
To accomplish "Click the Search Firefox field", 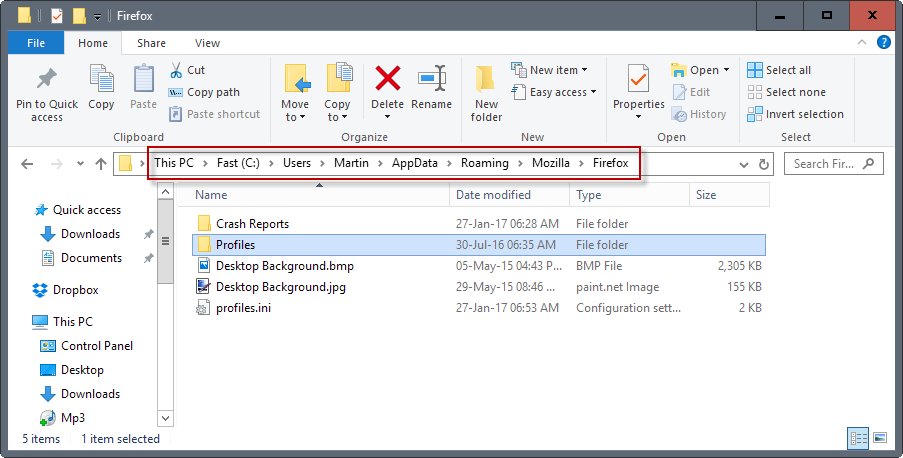I will pyautogui.click(x=833, y=164).
